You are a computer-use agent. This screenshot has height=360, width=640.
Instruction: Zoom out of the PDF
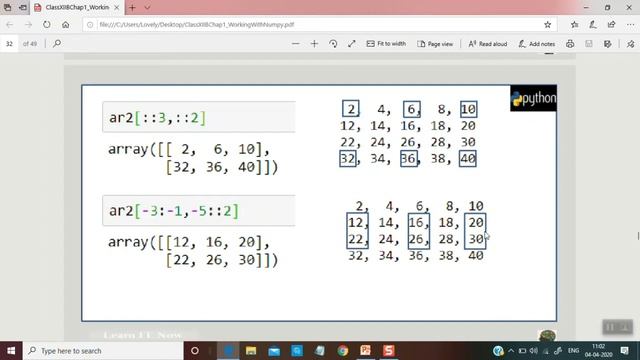[296, 44]
